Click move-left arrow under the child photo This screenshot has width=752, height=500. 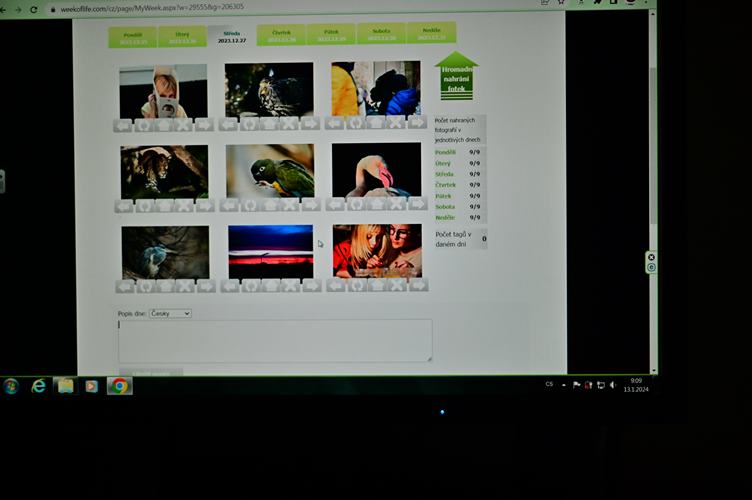(122, 125)
